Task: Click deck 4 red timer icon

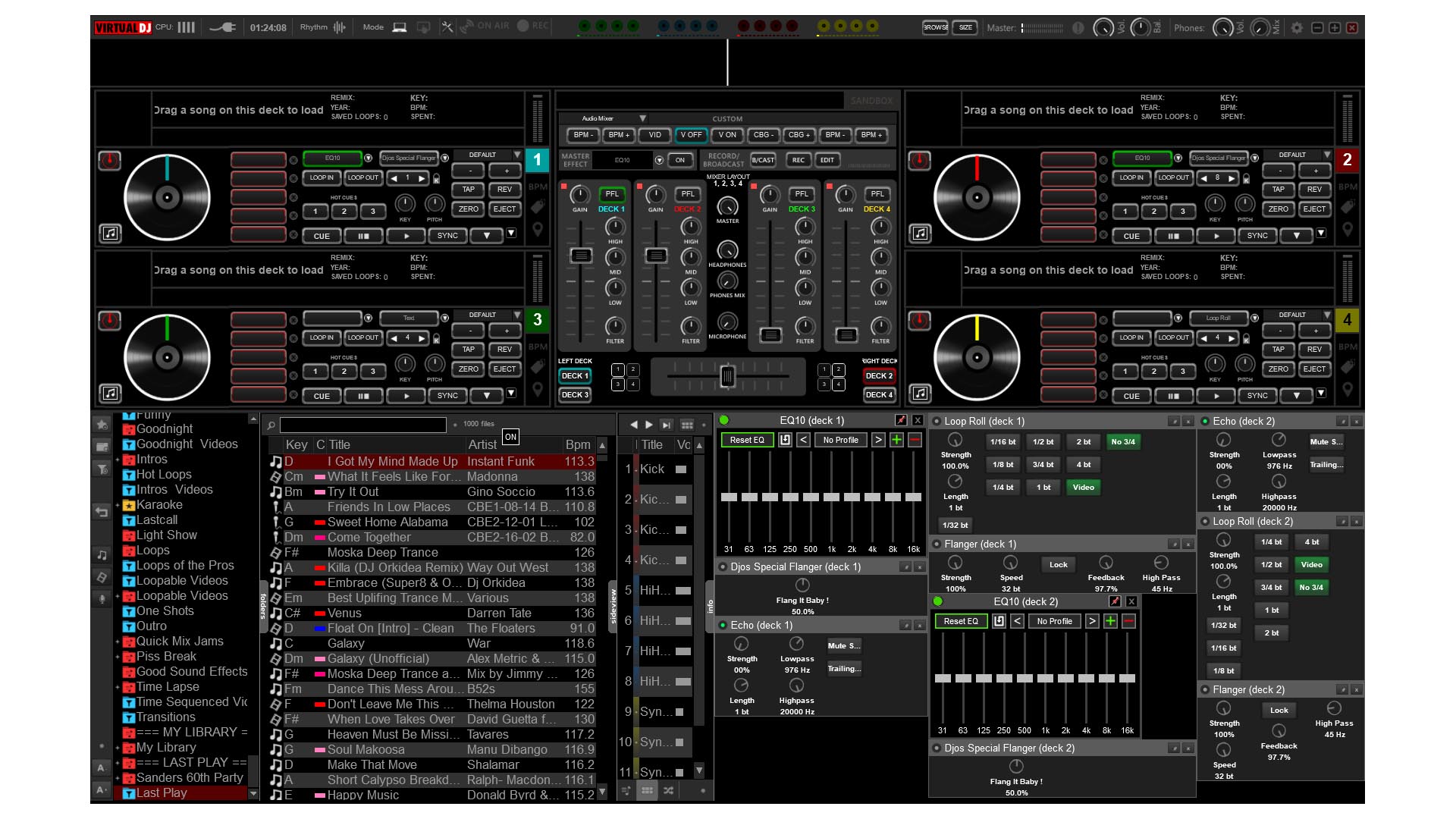Action: [x=919, y=321]
